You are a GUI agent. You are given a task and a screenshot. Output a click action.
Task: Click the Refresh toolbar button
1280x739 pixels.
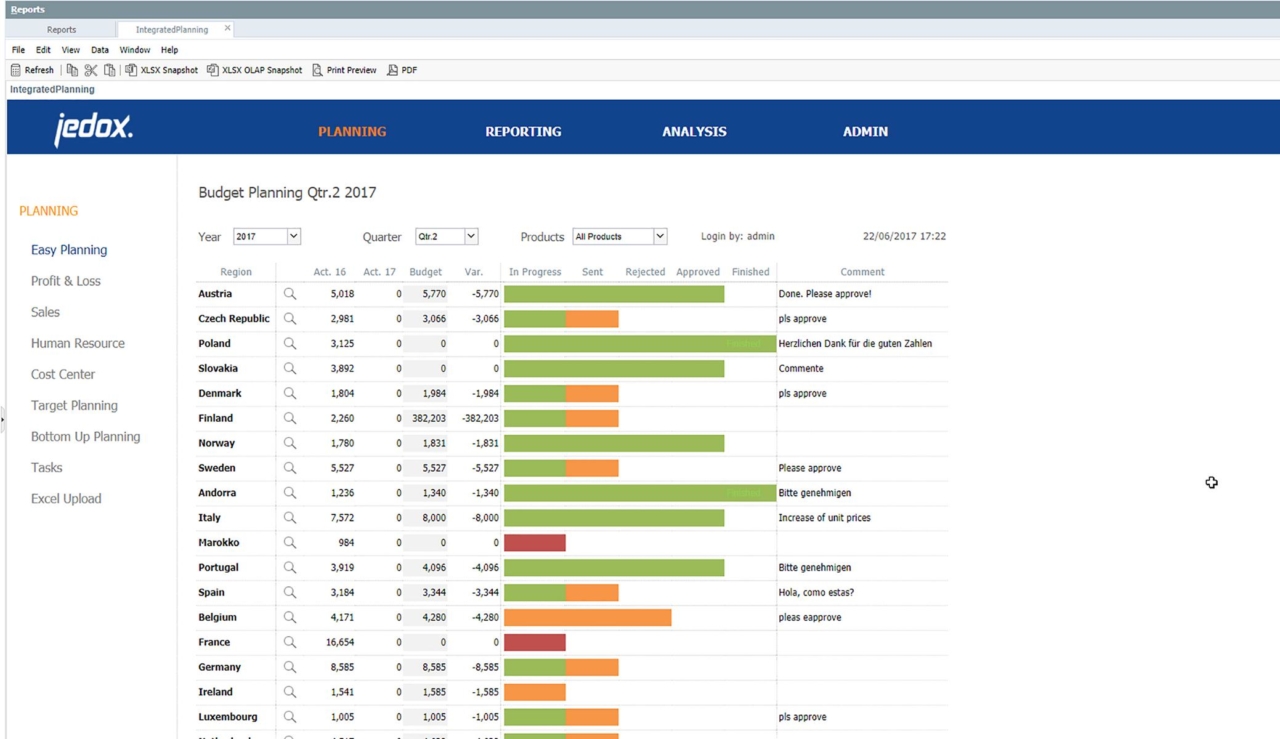pos(32,70)
